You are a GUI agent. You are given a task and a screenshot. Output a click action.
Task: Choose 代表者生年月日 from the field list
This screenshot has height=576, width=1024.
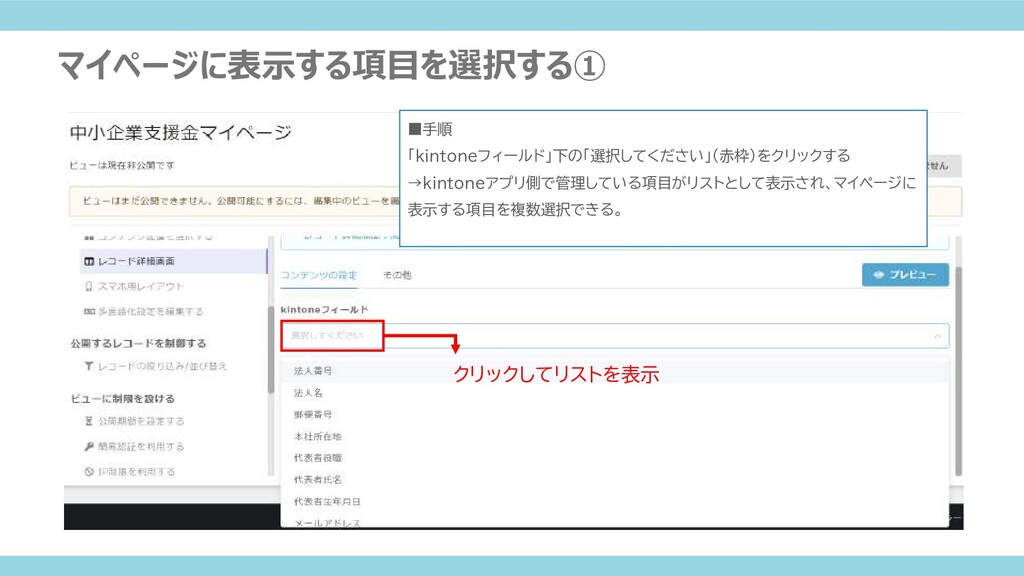[614, 502]
